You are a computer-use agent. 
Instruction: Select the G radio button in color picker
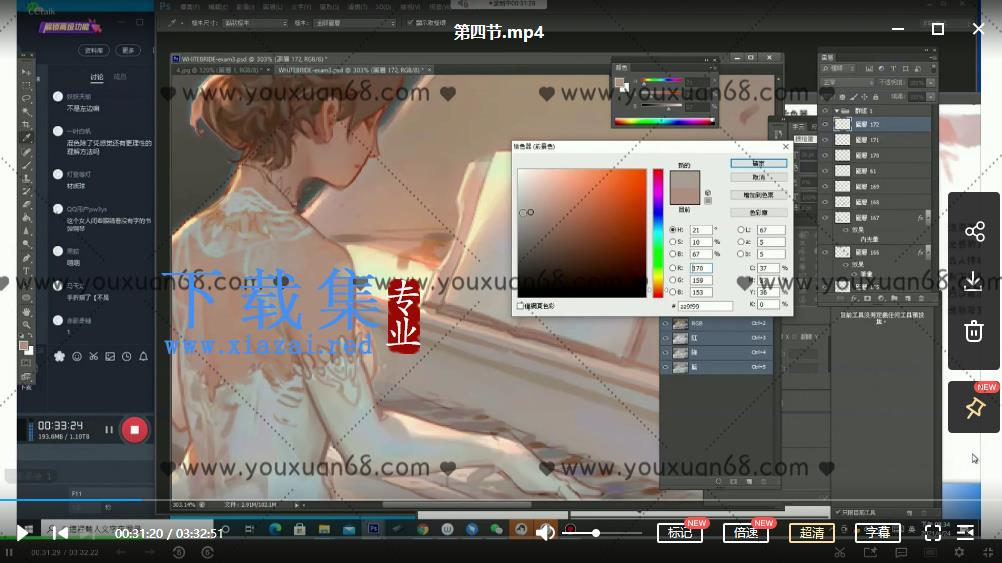coord(672,280)
